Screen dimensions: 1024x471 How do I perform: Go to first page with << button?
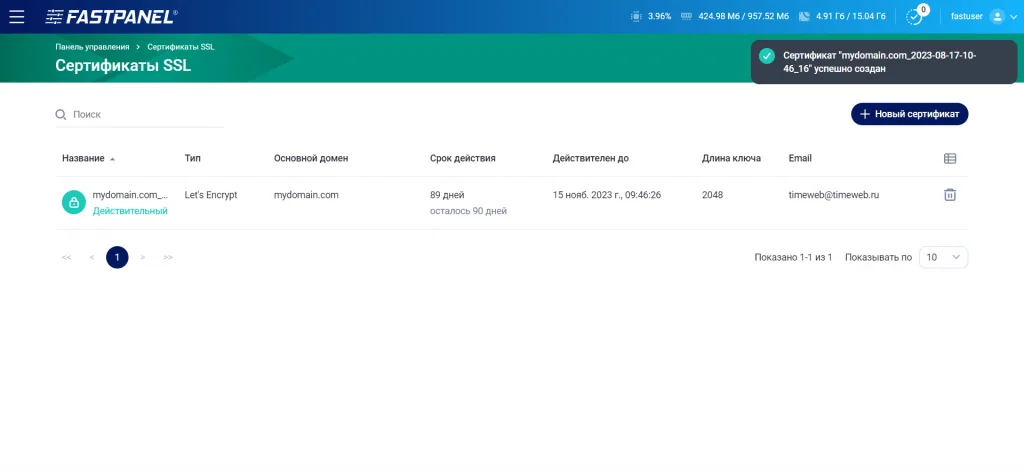tap(66, 257)
